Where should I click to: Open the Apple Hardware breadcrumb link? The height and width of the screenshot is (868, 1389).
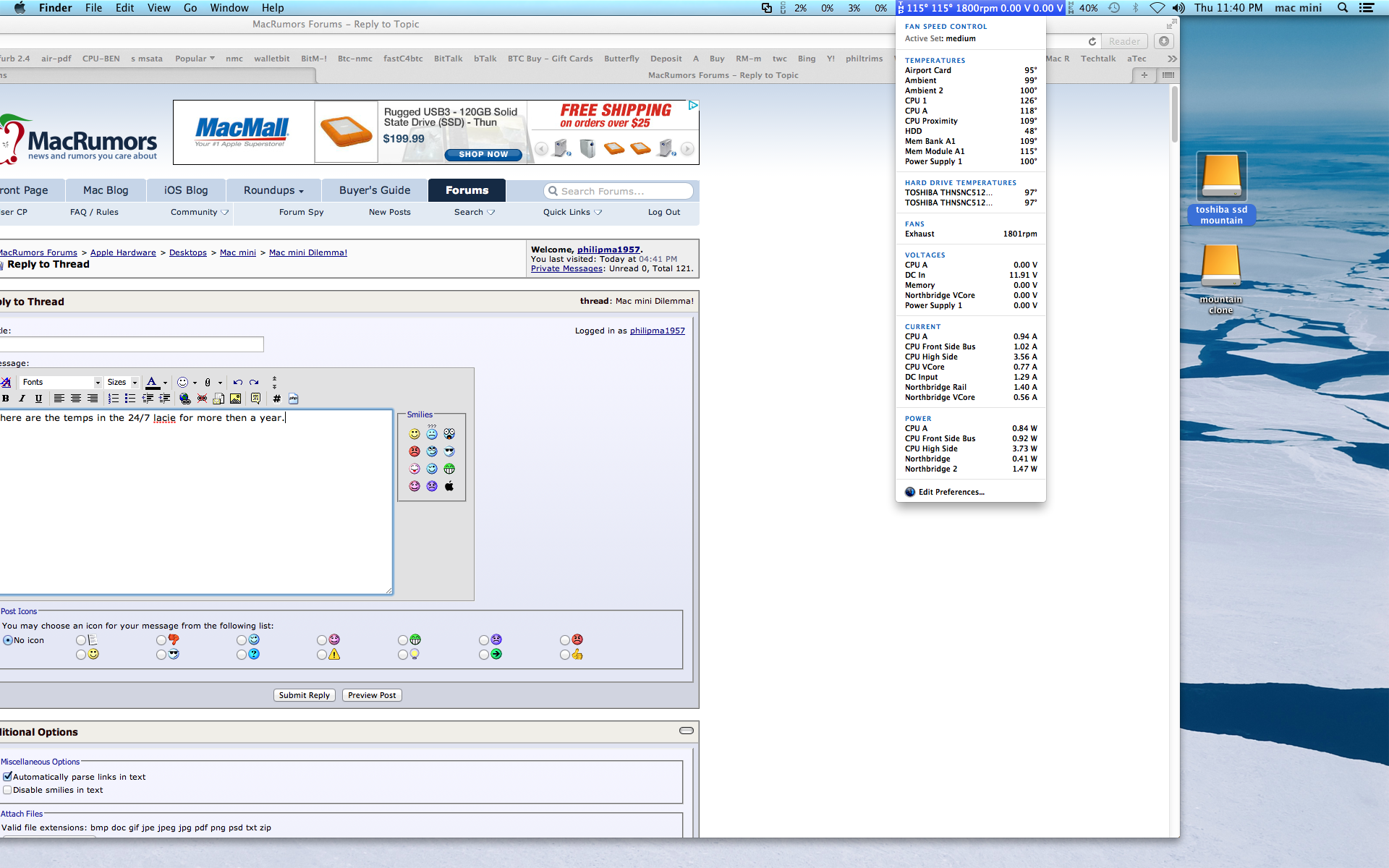coord(123,252)
